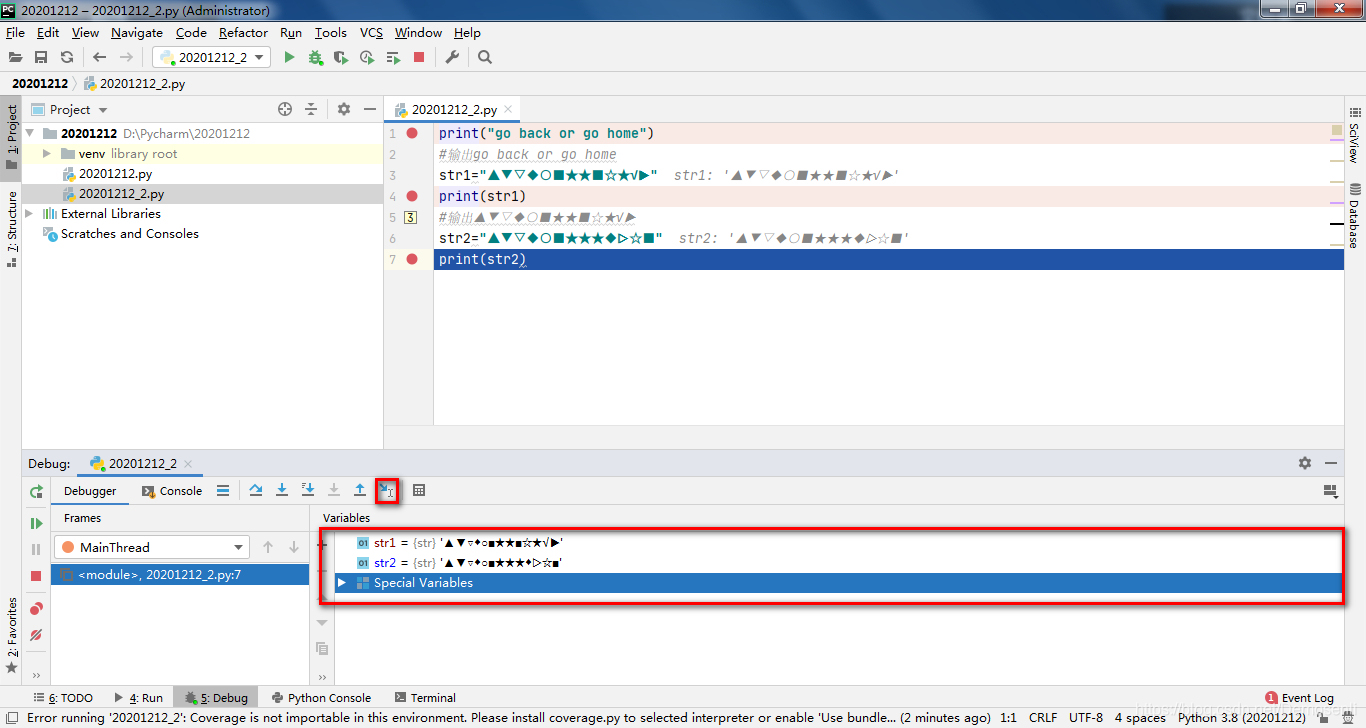Expand Special Variables node
This screenshot has height=728, width=1366.
[341, 583]
